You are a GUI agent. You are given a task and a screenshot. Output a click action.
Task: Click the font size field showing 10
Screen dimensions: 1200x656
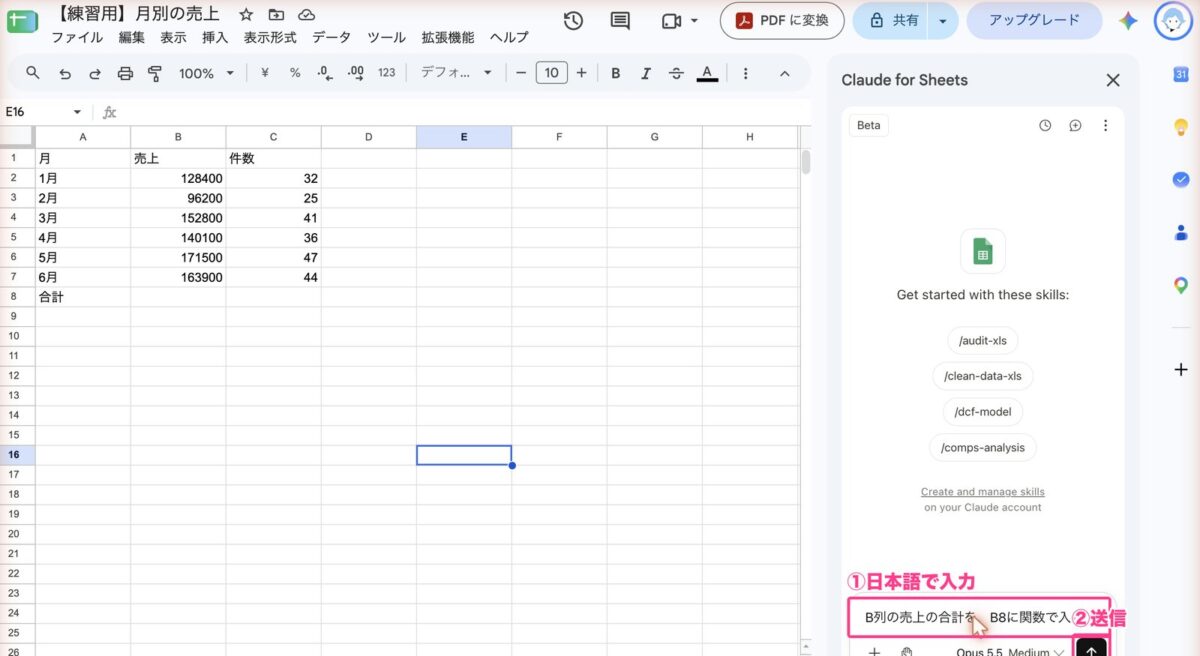coord(551,73)
